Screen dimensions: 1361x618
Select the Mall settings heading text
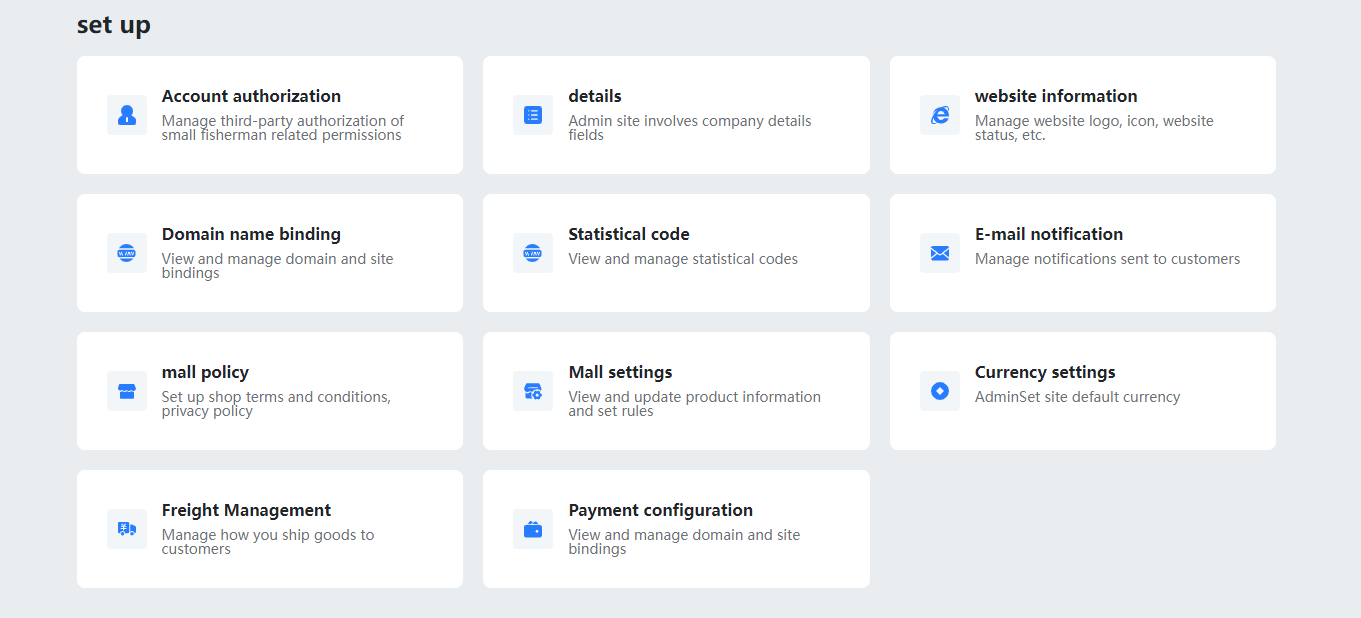pos(620,372)
